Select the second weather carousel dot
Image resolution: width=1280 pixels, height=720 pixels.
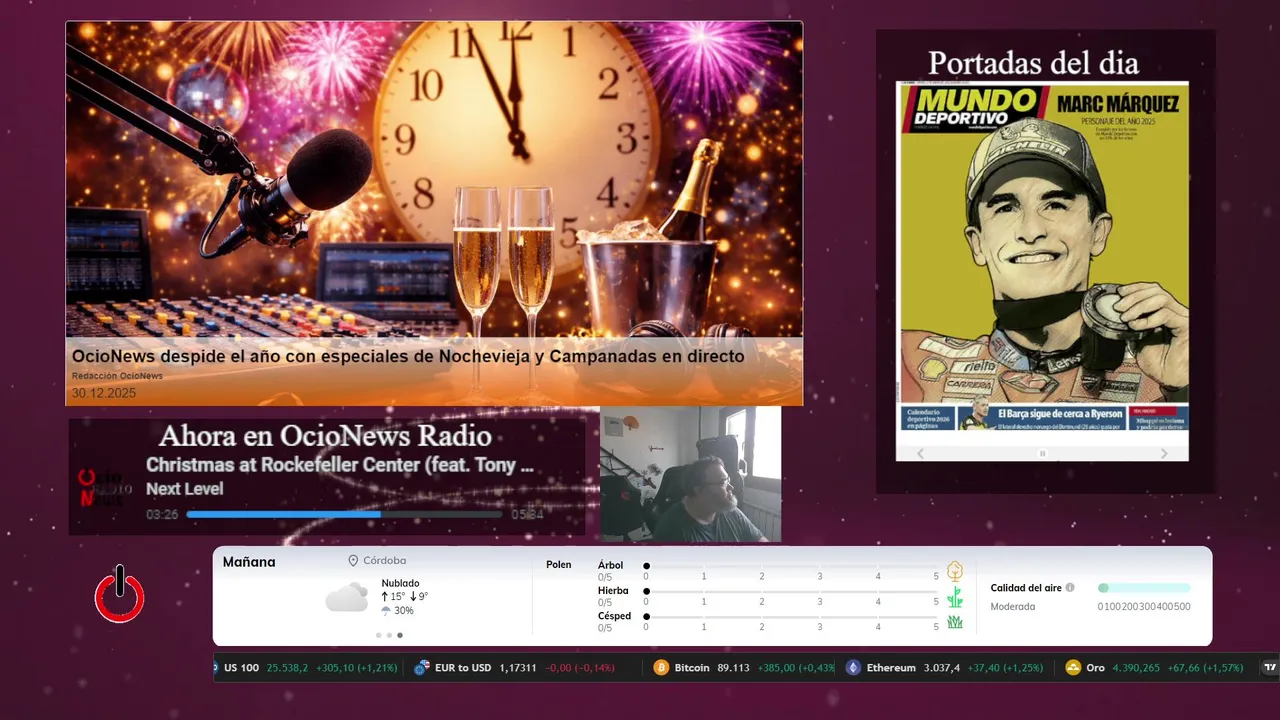[x=389, y=635]
